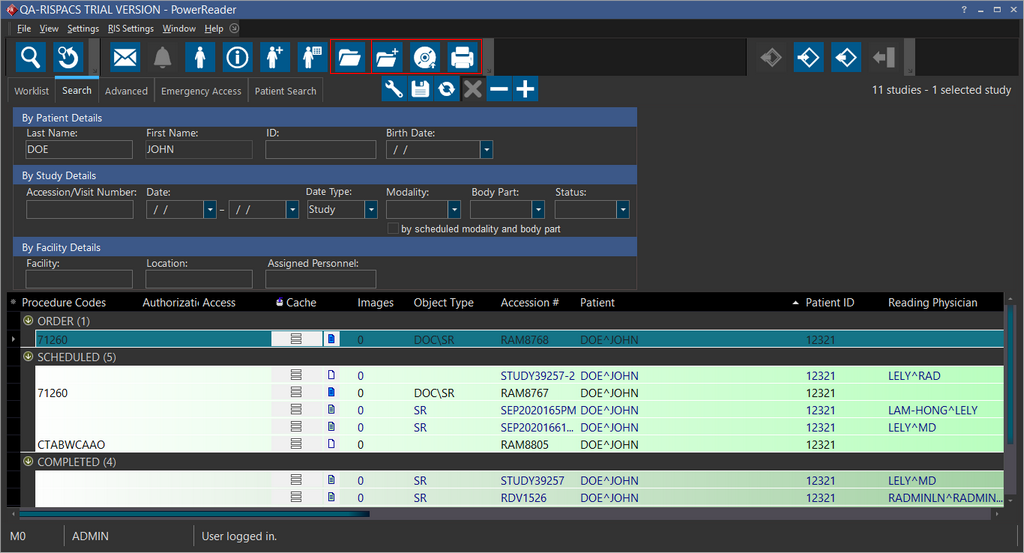
Task: Click the floppy disk save icon
Action: click(420, 89)
